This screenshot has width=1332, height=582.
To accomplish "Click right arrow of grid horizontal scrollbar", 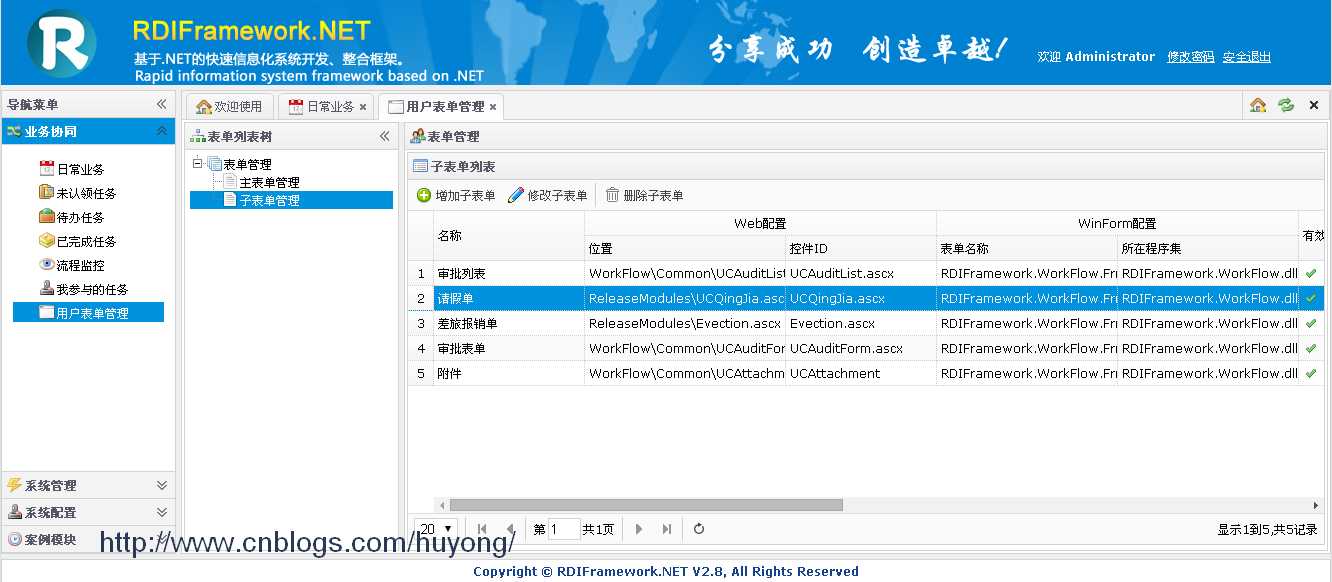I will click(x=1316, y=505).
